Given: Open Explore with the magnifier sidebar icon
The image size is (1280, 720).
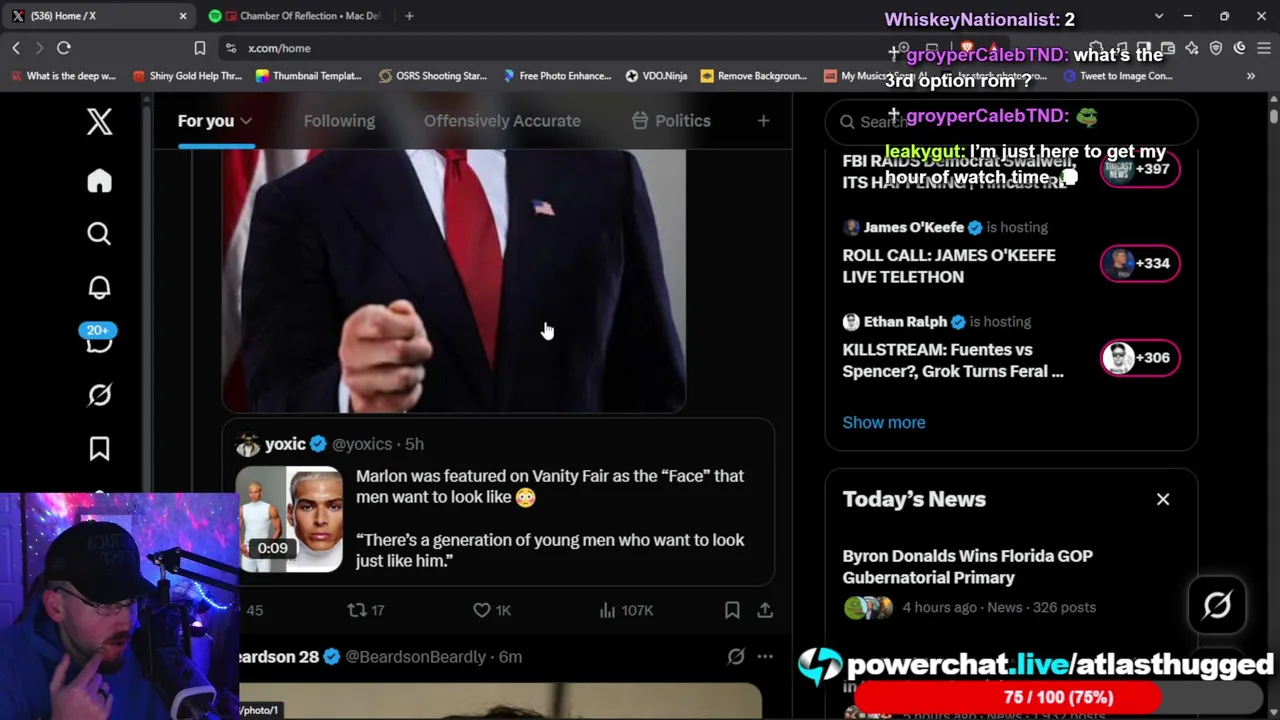Looking at the screenshot, I should click(x=99, y=234).
